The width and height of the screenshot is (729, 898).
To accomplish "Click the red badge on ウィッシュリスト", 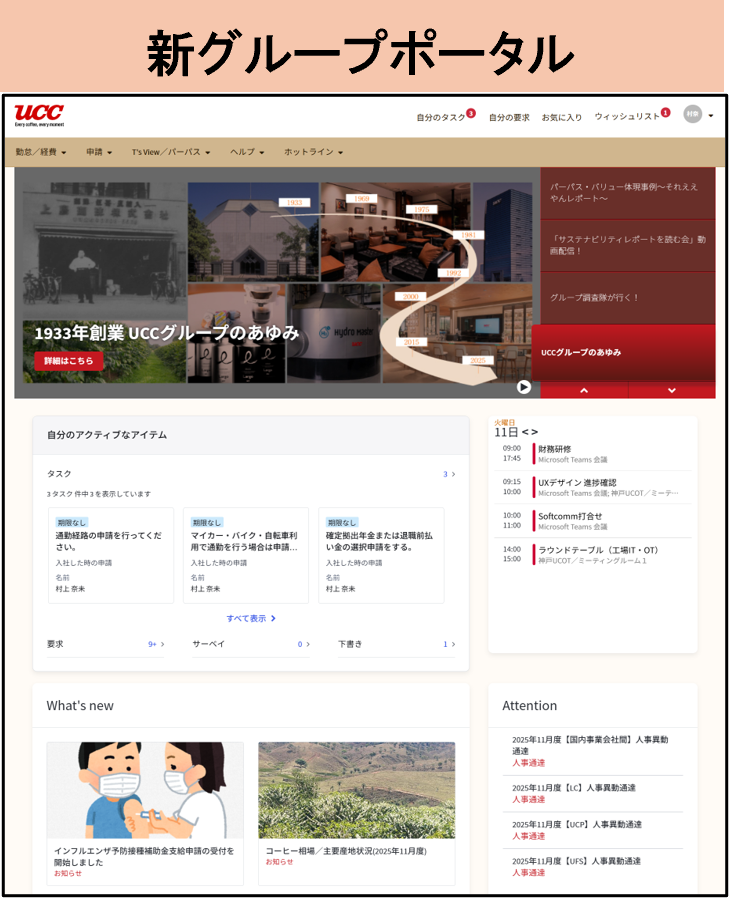I will click(x=665, y=113).
